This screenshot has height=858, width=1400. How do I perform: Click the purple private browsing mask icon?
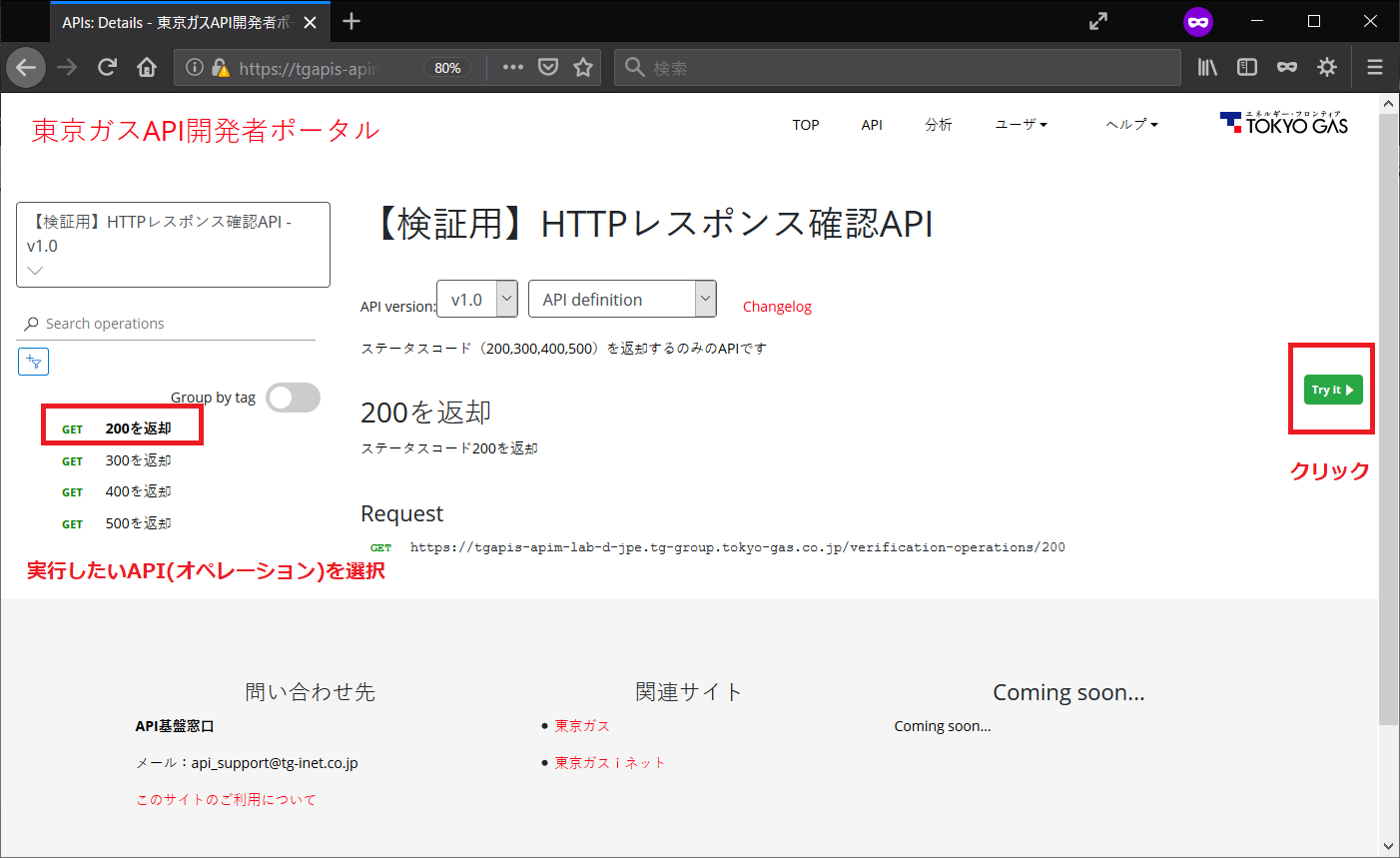(x=1198, y=21)
